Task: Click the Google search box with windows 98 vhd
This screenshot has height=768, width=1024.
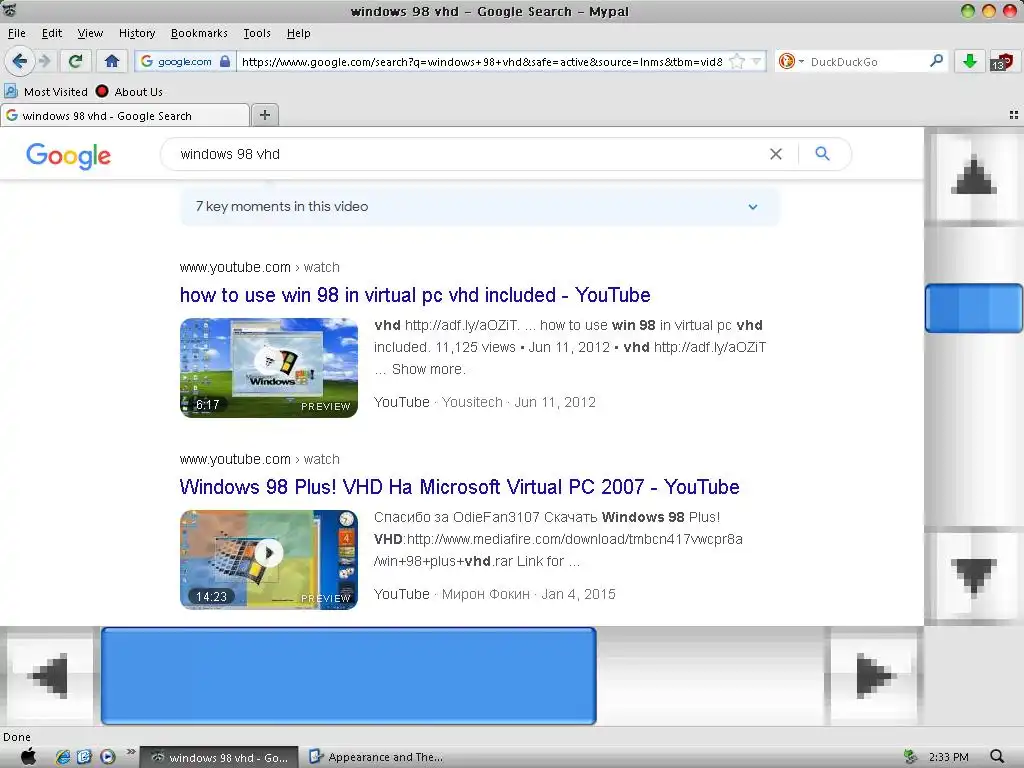Action: tap(470, 154)
